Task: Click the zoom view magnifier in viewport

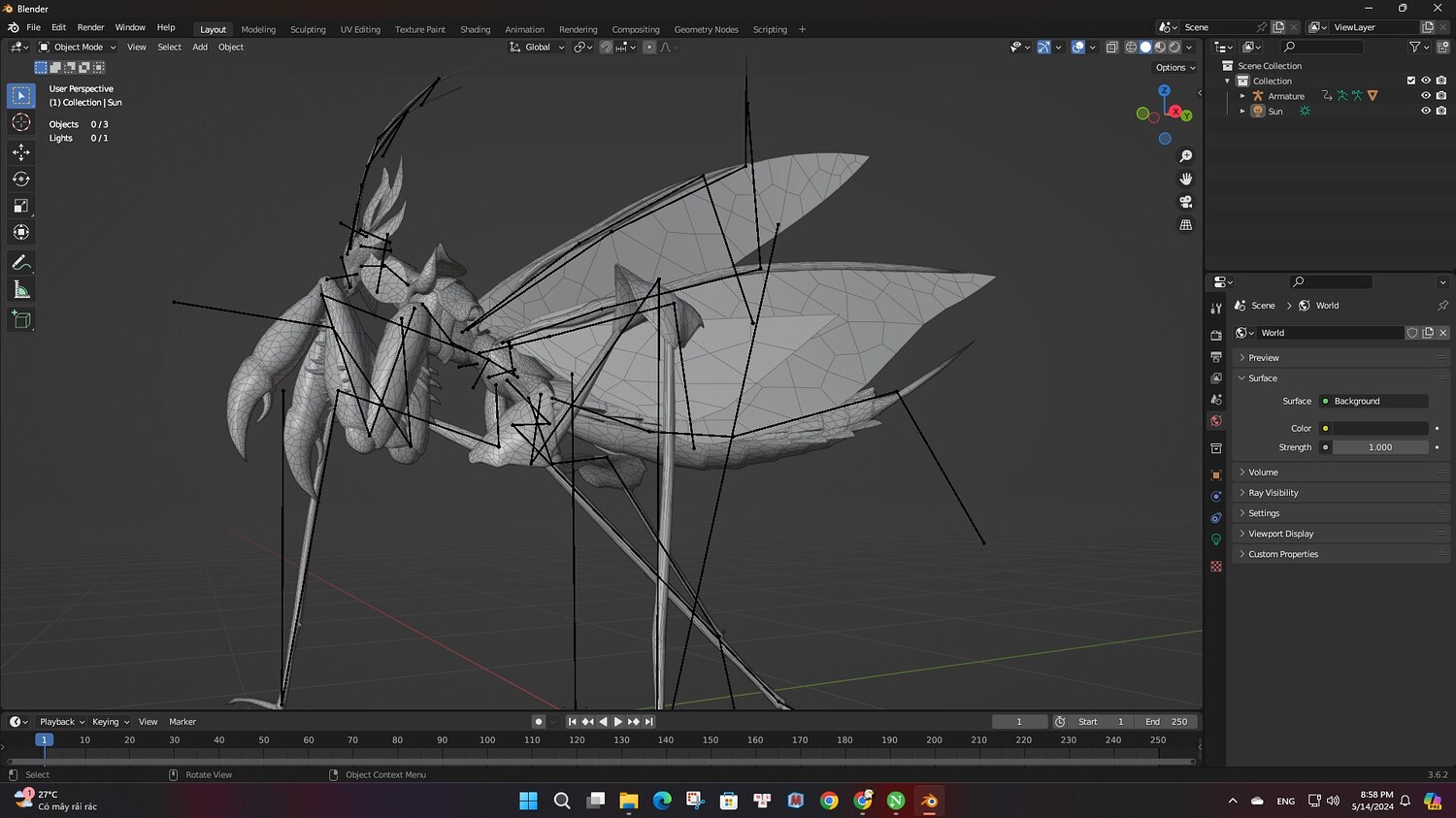Action: (1185, 156)
